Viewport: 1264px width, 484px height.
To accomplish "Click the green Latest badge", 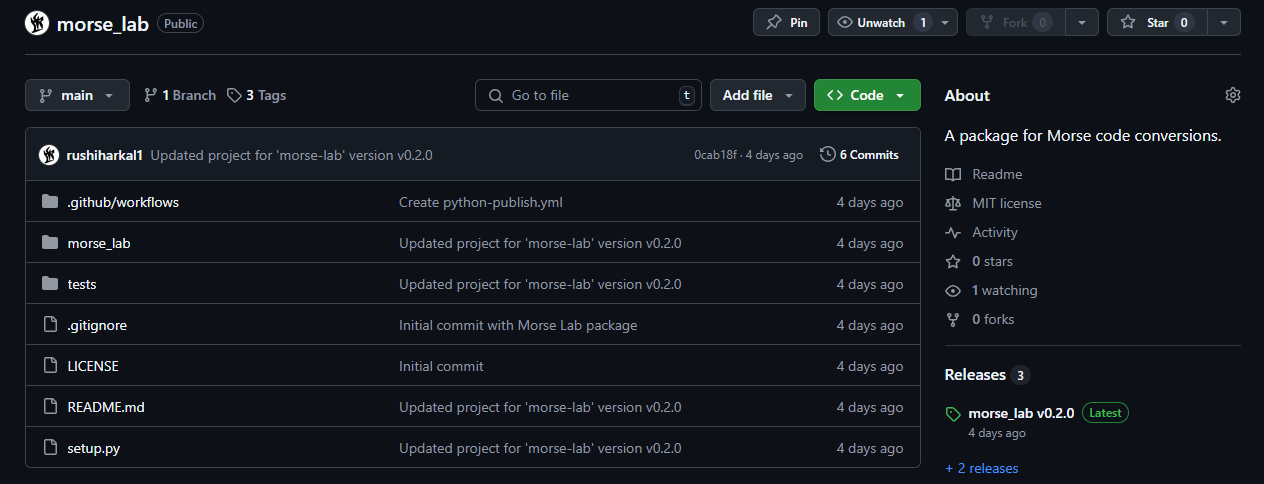I will coord(1105,413).
